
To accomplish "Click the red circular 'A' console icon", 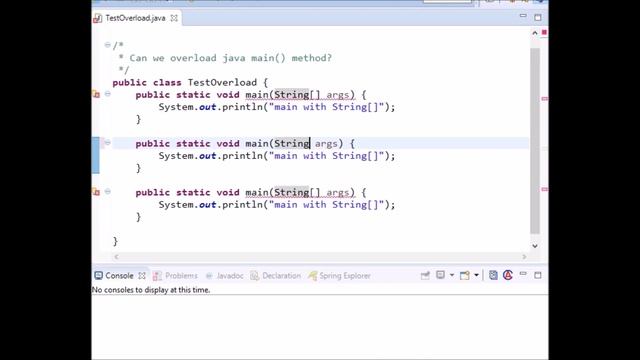I will pos(508,275).
